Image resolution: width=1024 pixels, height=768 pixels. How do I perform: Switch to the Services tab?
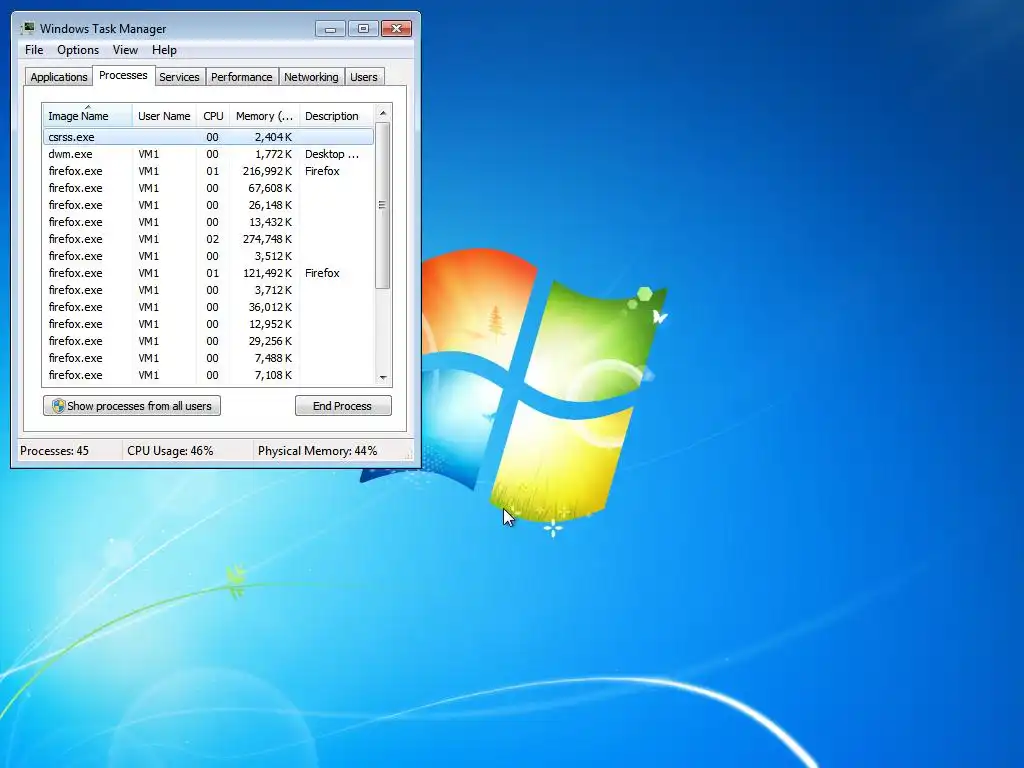click(x=180, y=77)
